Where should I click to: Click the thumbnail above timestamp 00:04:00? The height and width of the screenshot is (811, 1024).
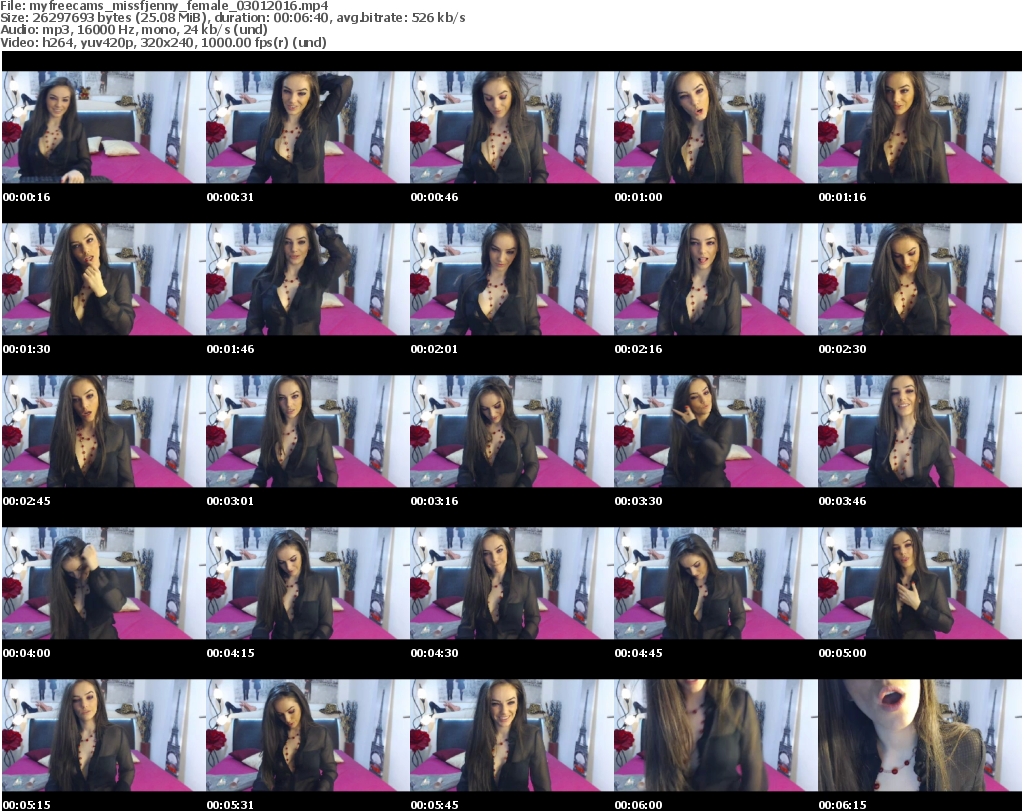(104, 583)
